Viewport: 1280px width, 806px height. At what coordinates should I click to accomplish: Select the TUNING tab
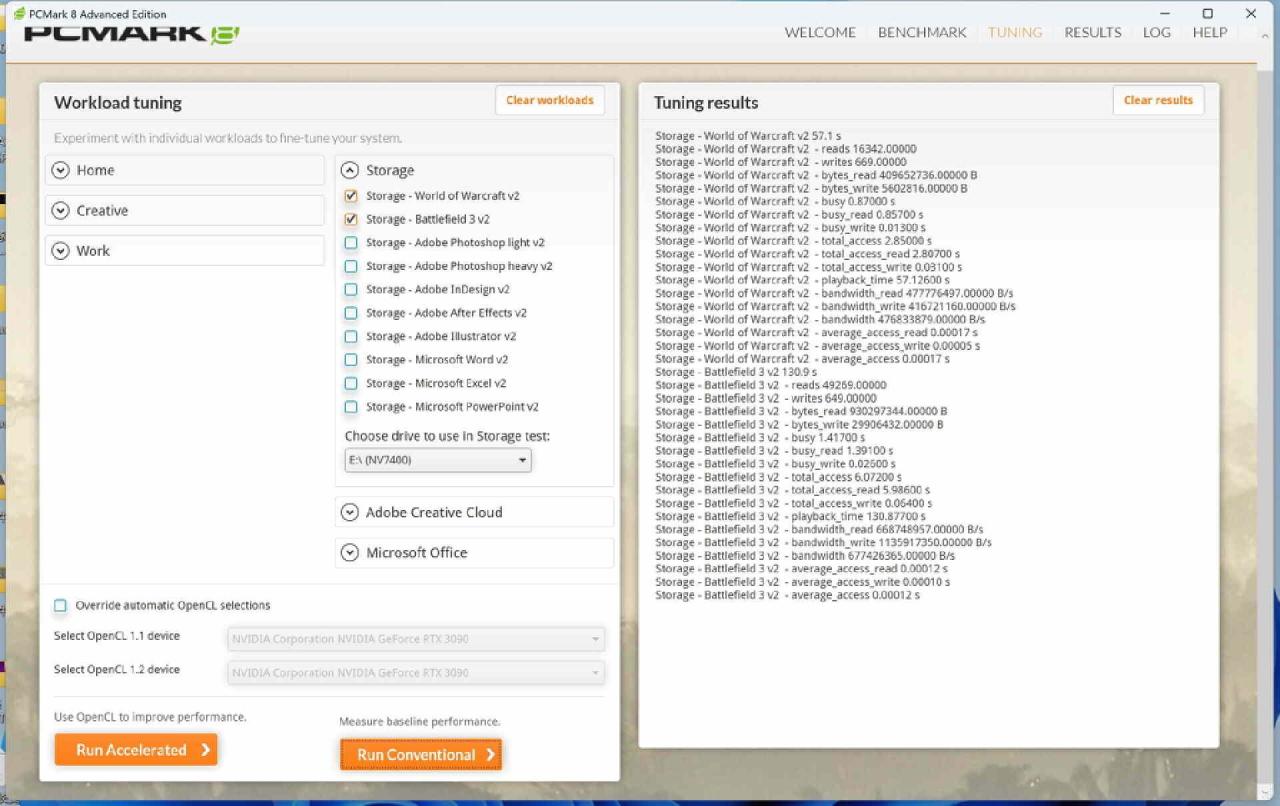[x=1015, y=32]
